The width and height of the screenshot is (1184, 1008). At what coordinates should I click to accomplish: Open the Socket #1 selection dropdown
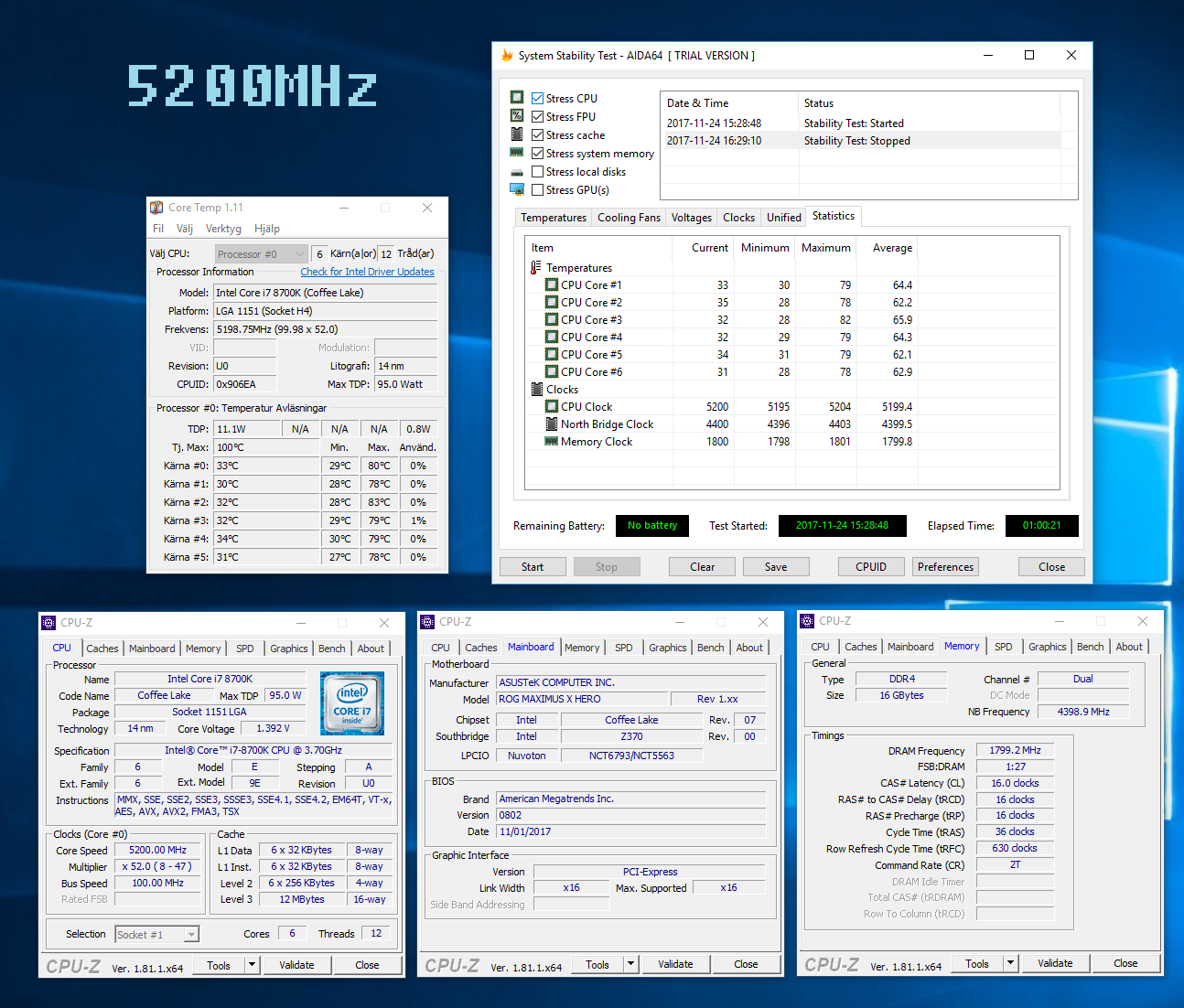point(157,935)
